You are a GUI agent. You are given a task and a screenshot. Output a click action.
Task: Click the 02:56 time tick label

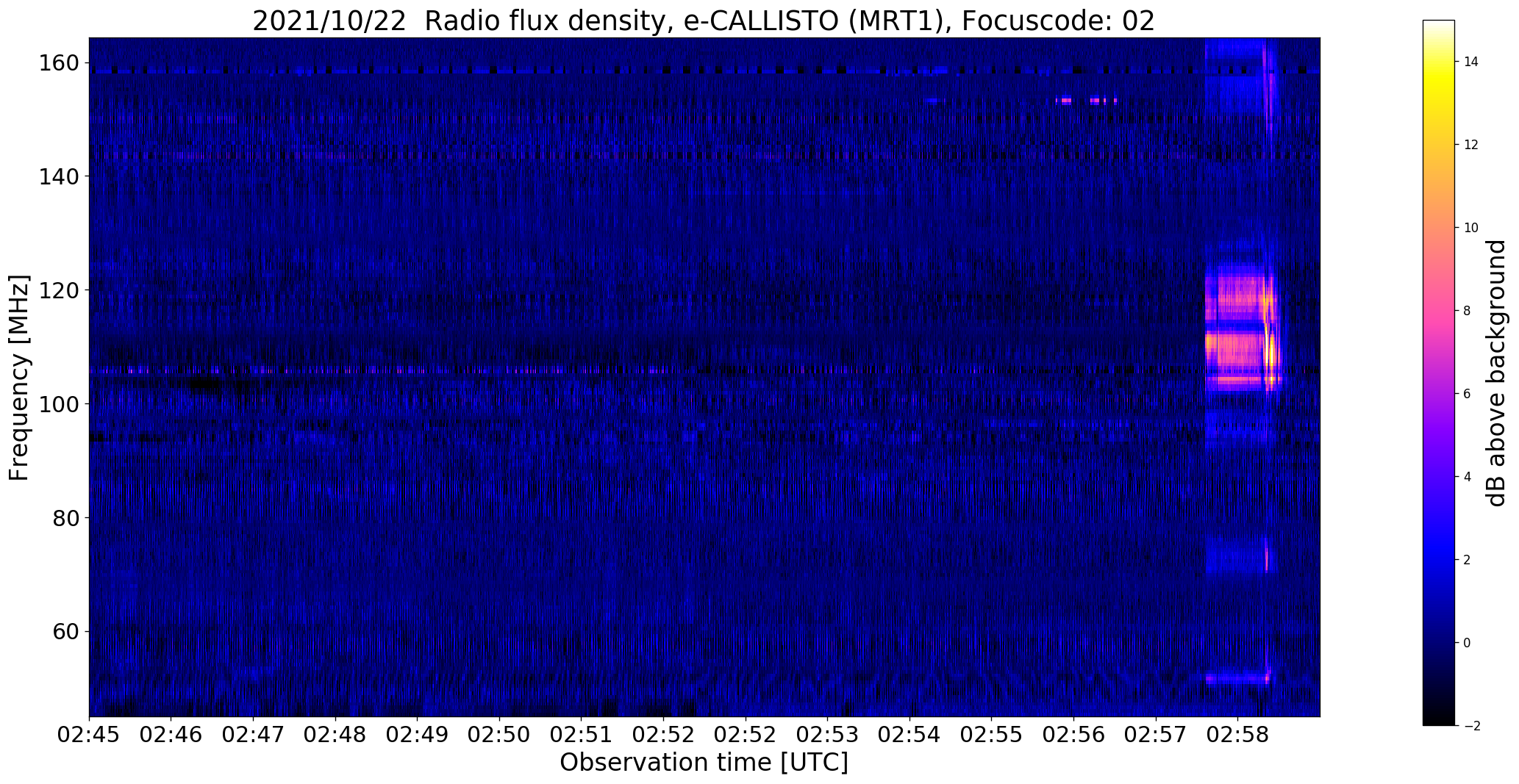tap(1073, 736)
